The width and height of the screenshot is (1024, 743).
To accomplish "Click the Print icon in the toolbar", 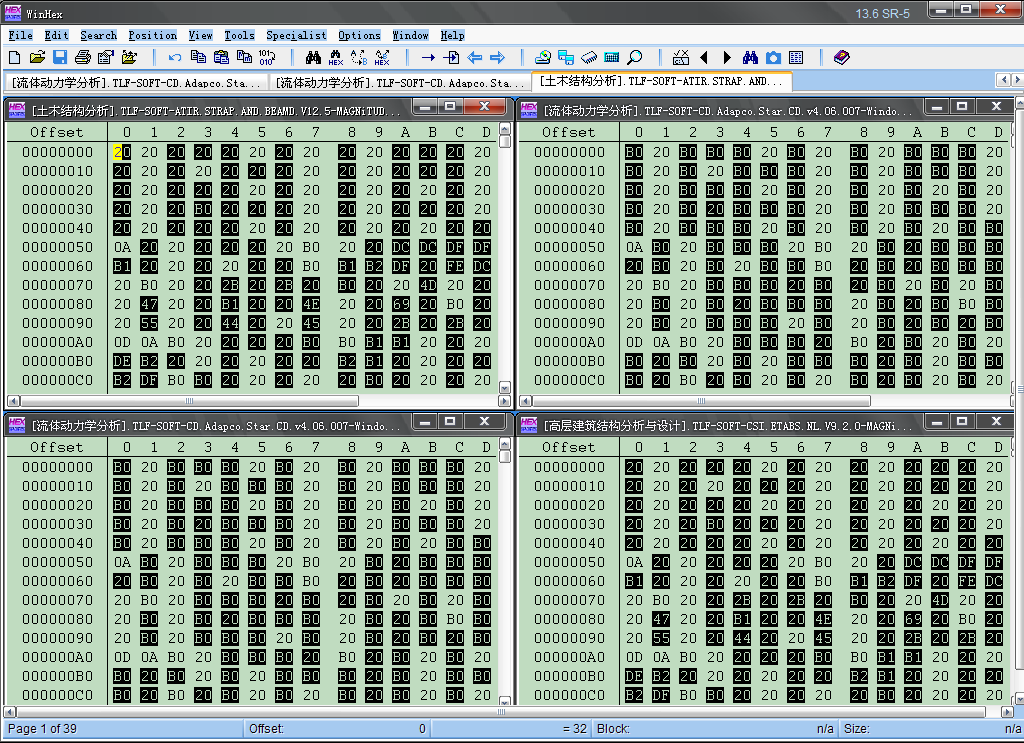I will click(x=83, y=57).
